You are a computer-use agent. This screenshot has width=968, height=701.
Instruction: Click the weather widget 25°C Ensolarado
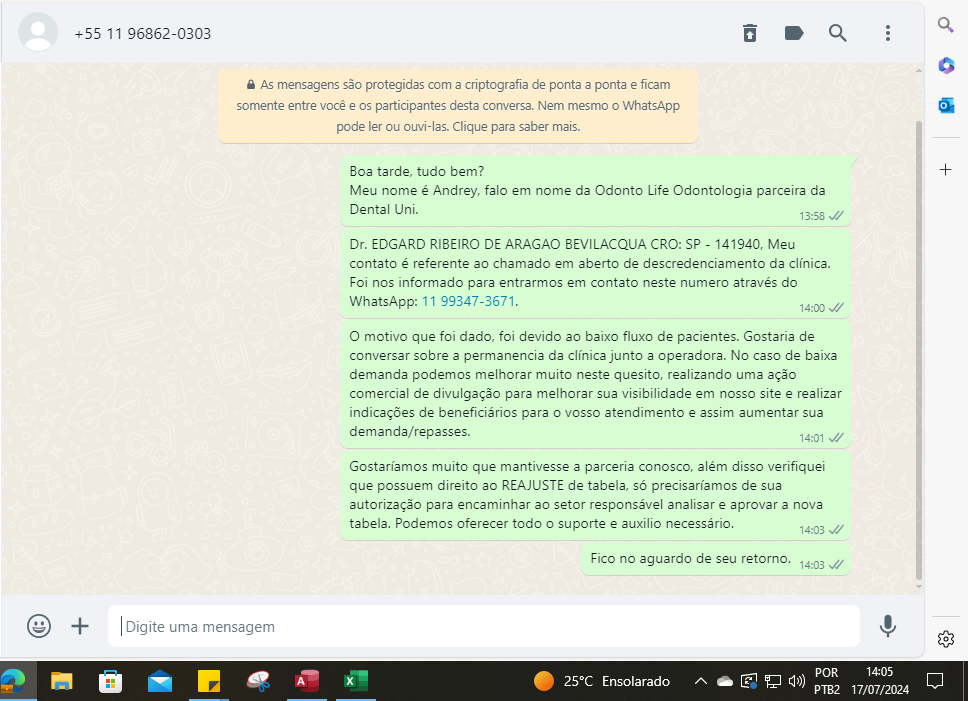point(602,681)
